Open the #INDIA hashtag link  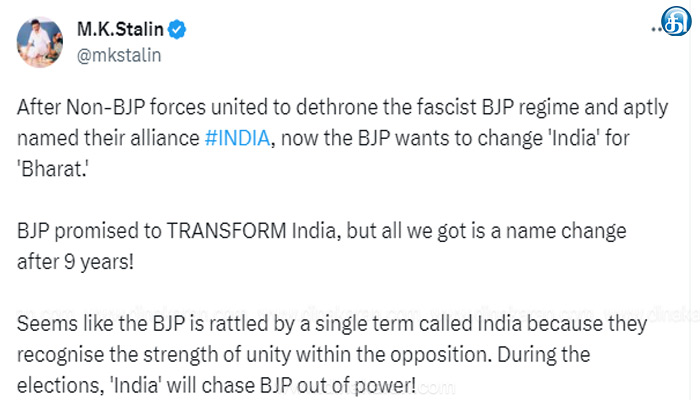(236, 139)
